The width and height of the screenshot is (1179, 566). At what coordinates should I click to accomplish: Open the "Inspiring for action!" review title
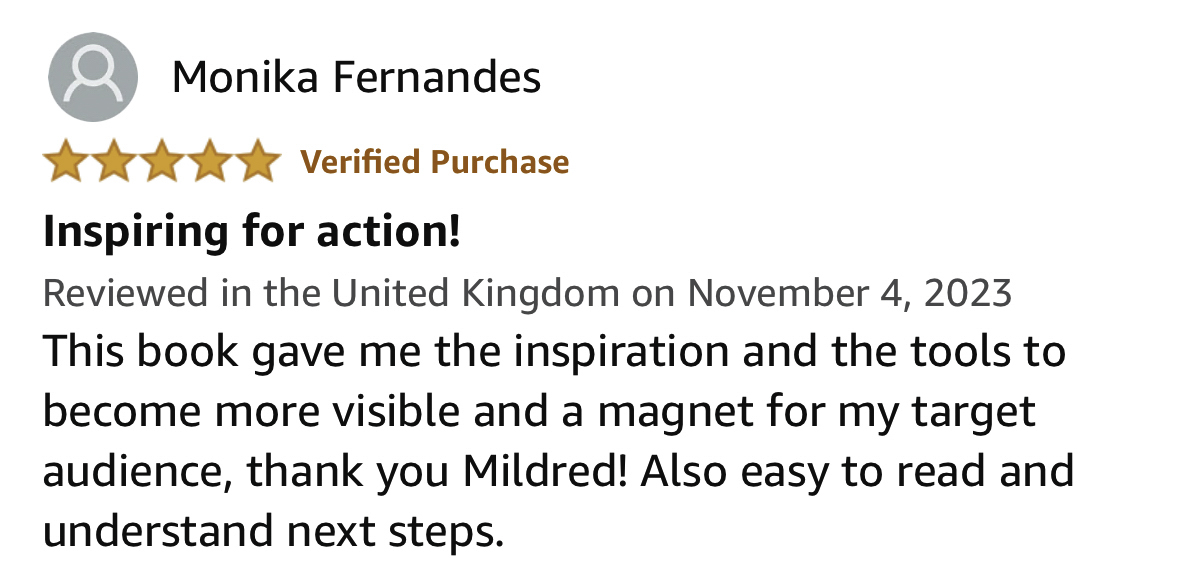[x=252, y=232]
